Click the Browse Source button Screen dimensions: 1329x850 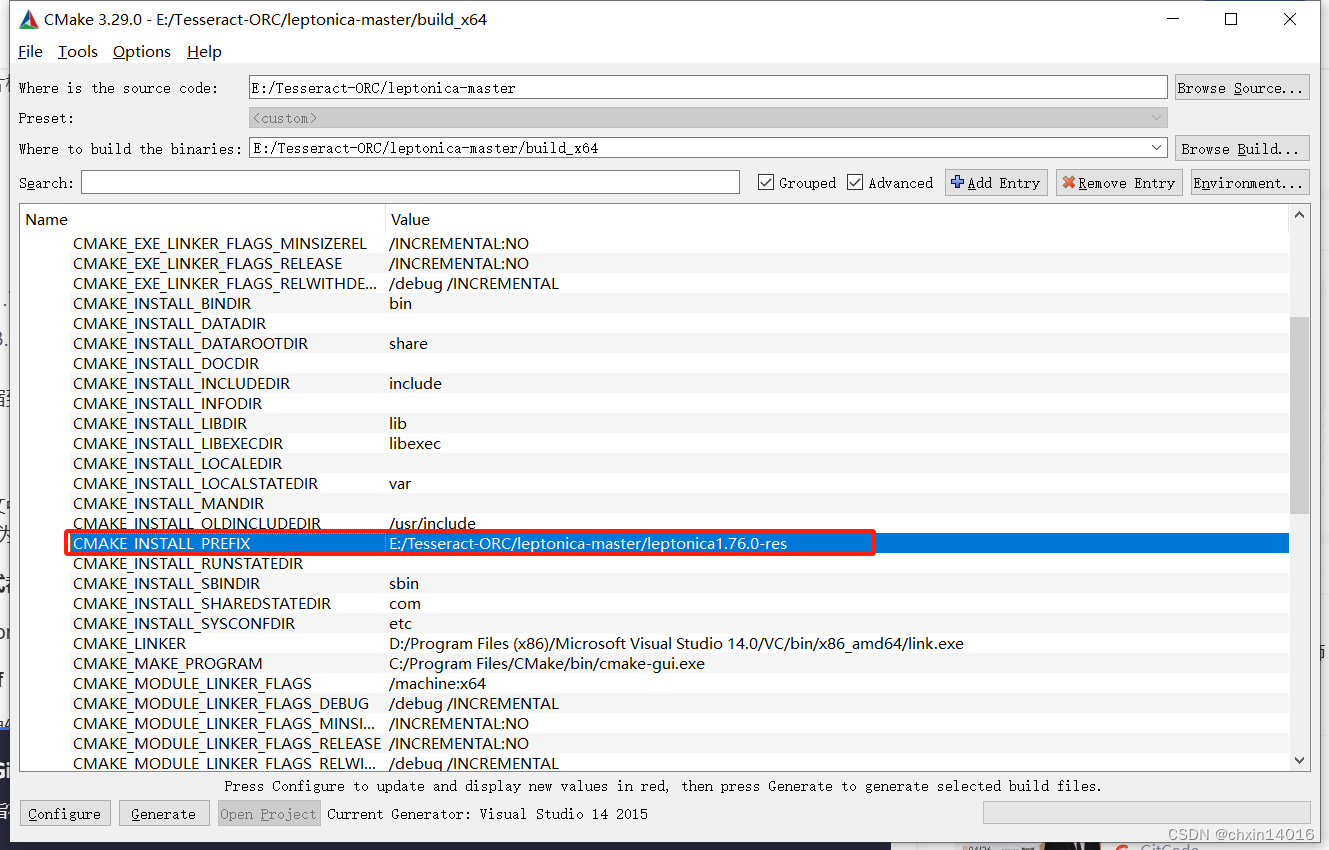(x=1241, y=88)
